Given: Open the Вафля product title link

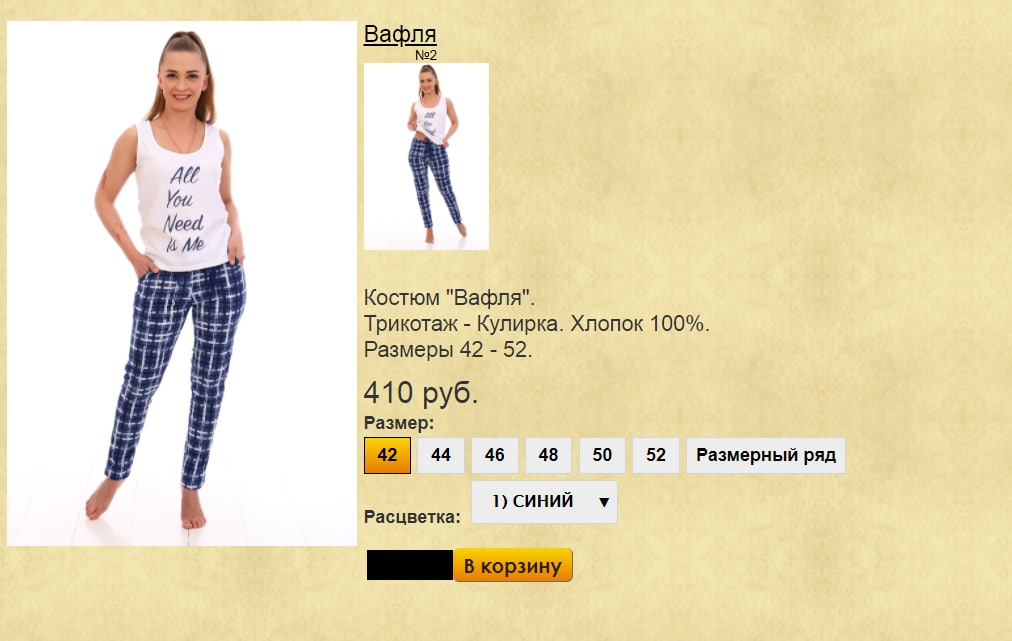Looking at the screenshot, I should click(400, 34).
